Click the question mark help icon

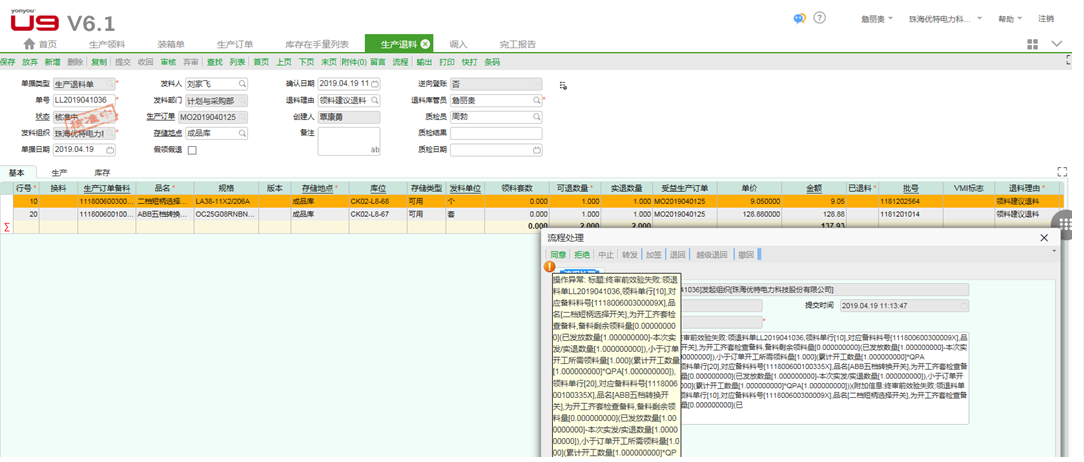tap(820, 18)
